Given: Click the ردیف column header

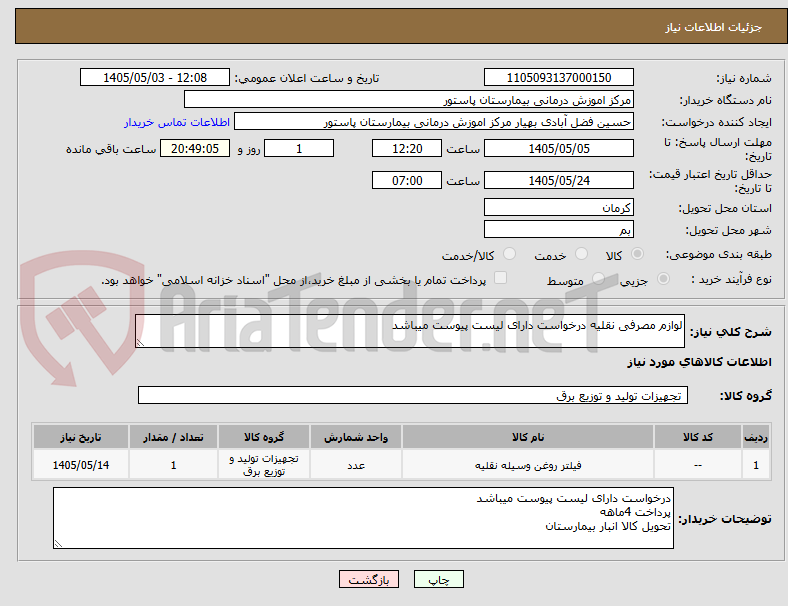Looking at the screenshot, I should tap(756, 437).
